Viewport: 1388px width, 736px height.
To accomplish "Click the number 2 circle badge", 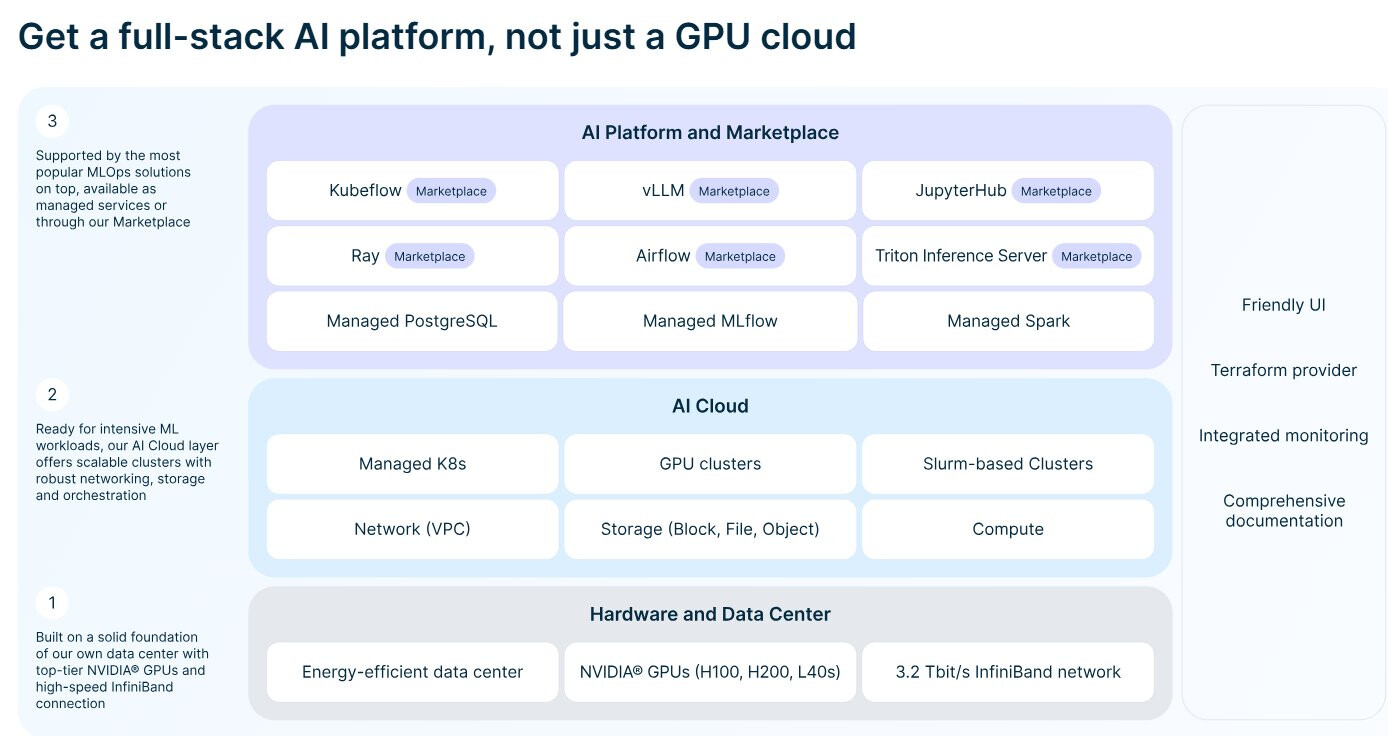I will coord(52,394).
